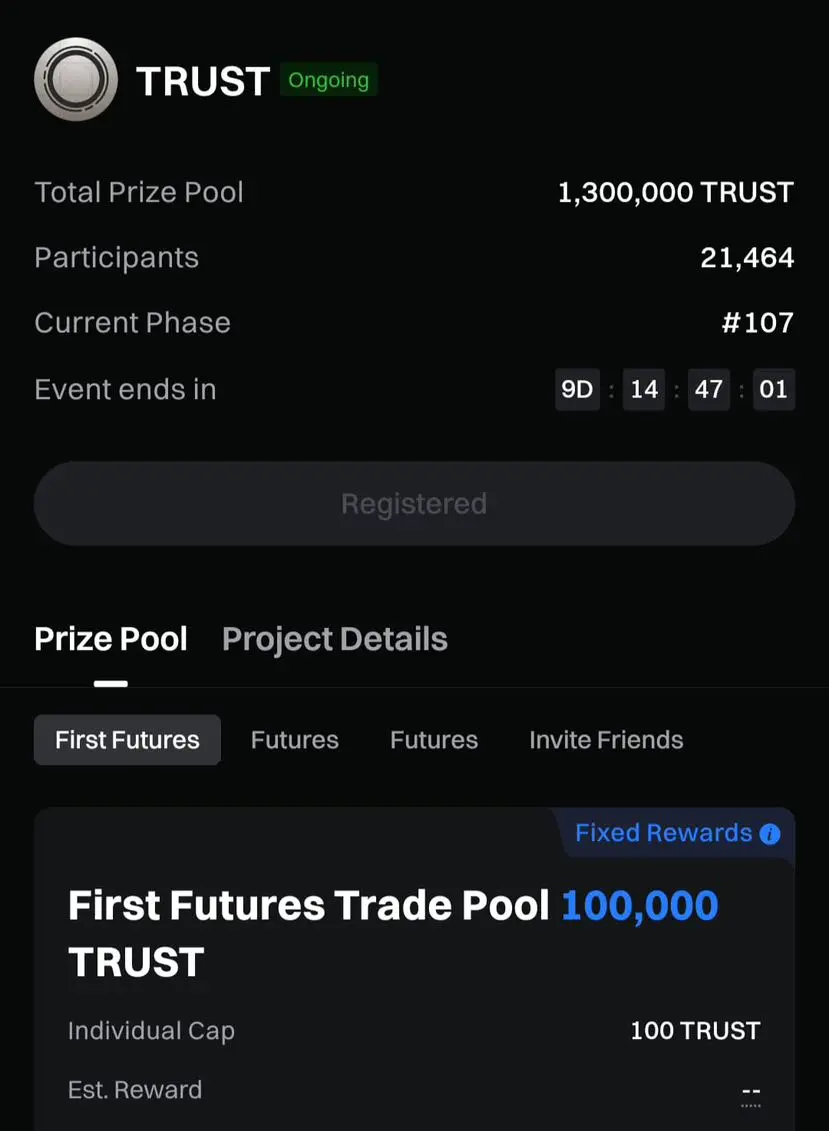Tap the blue 100,000 pool amount
Viewport: 829px width, 1131px height.
pos(639,906)
